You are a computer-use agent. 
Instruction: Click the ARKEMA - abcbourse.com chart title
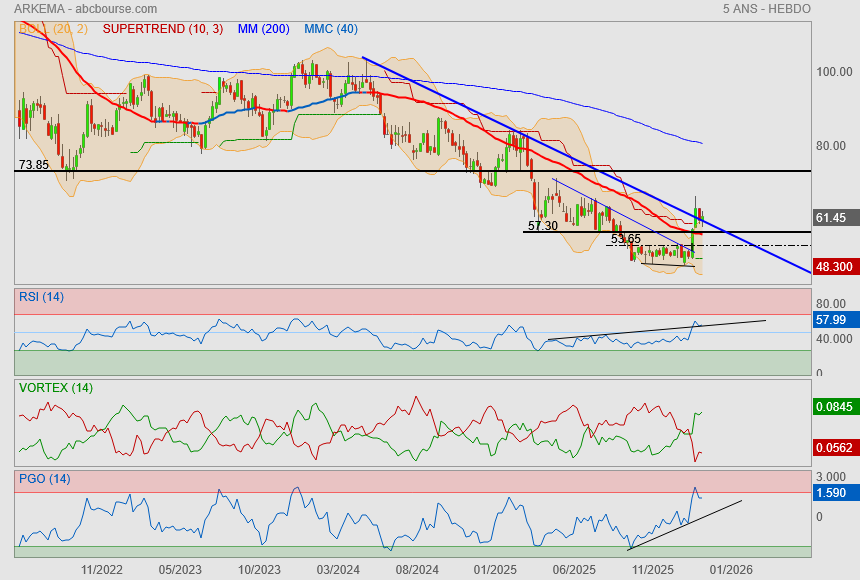pyautogui.click(x=87, y=9)
